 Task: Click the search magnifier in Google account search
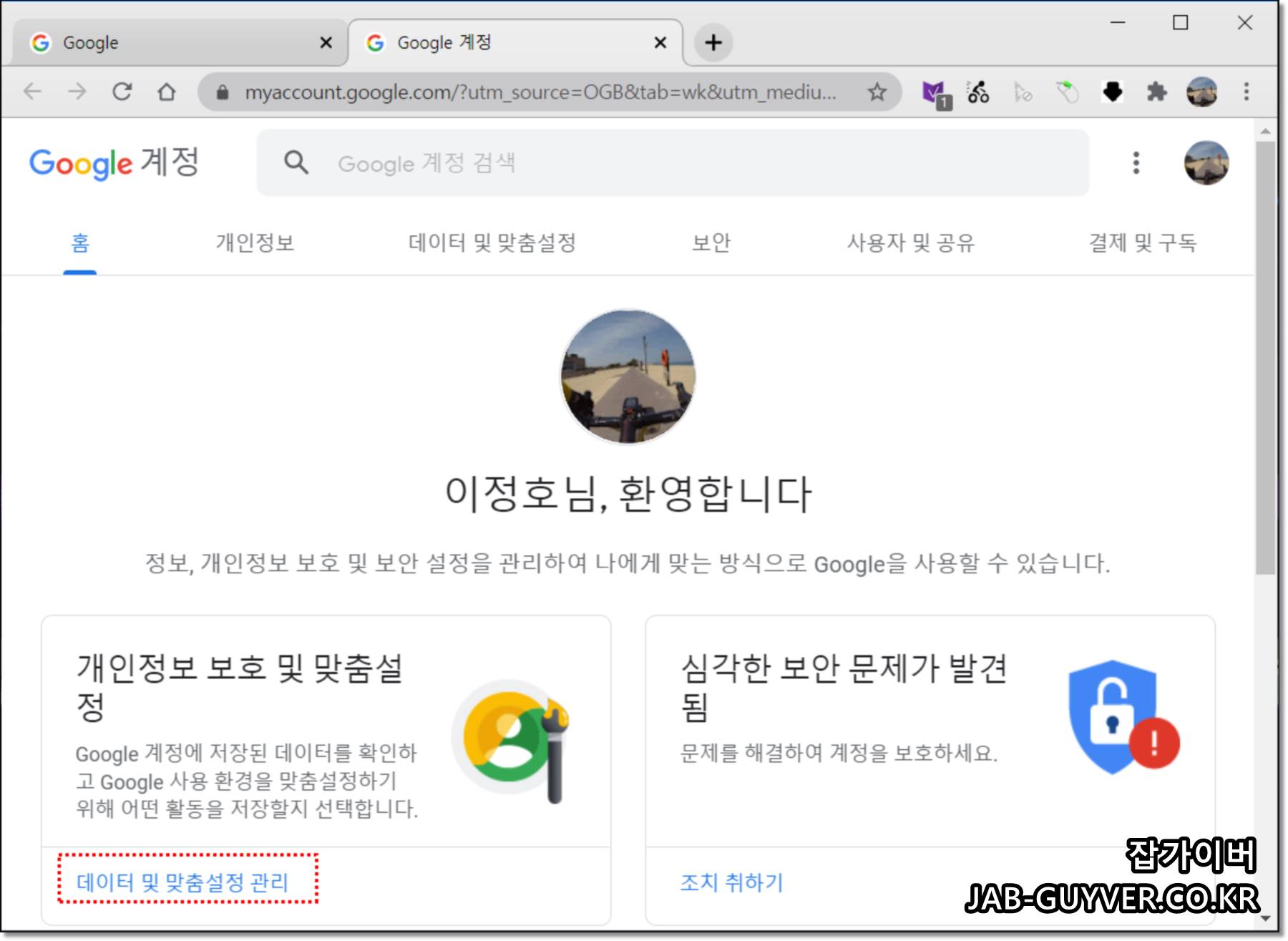296,163
